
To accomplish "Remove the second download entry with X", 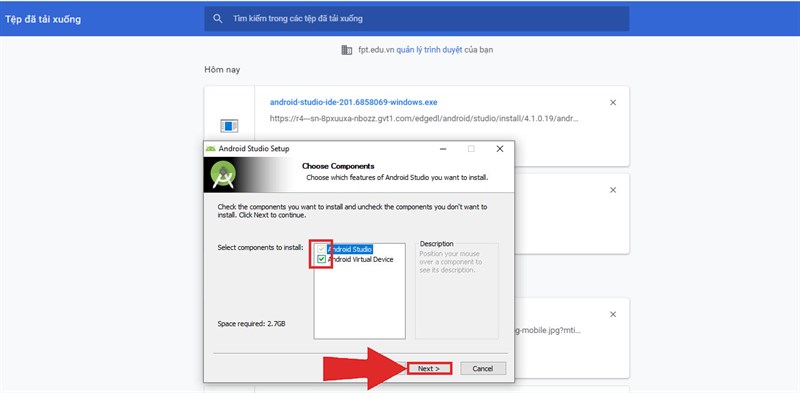I will 613,190.
